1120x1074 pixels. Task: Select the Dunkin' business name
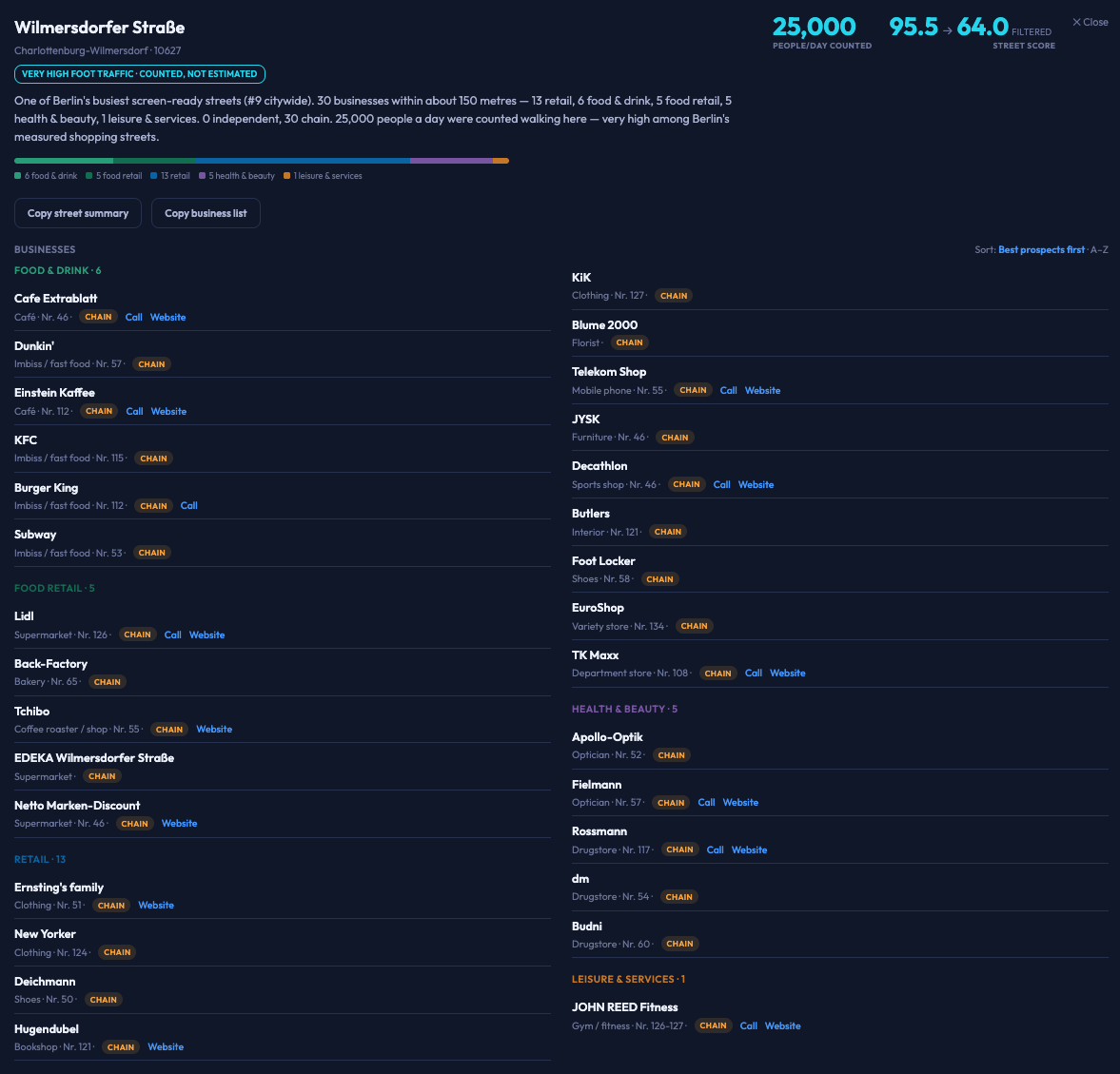[x=34, y=346]
